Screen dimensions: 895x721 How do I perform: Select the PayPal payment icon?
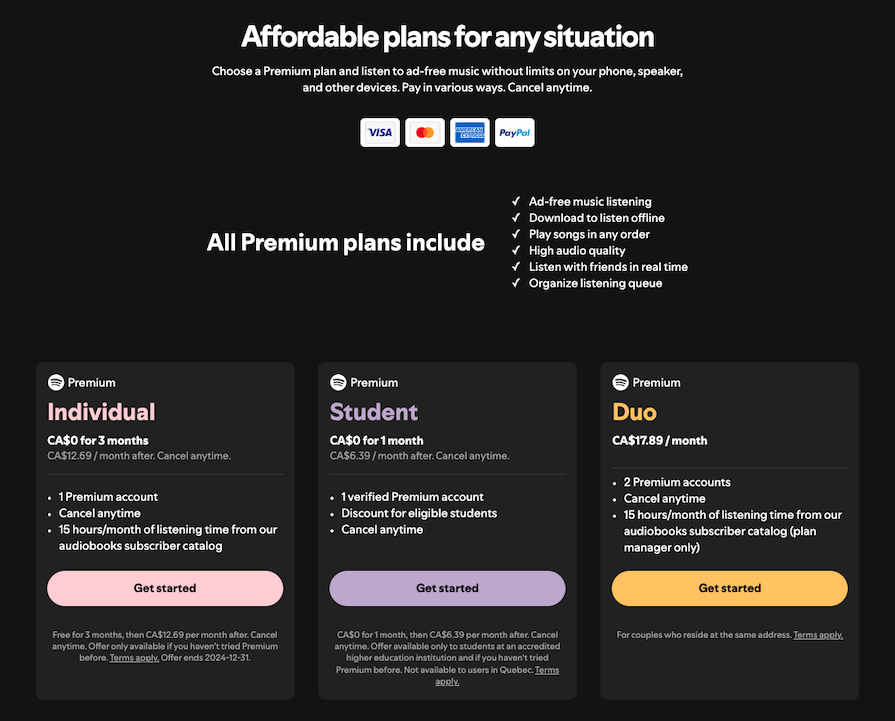click(514, 131)
